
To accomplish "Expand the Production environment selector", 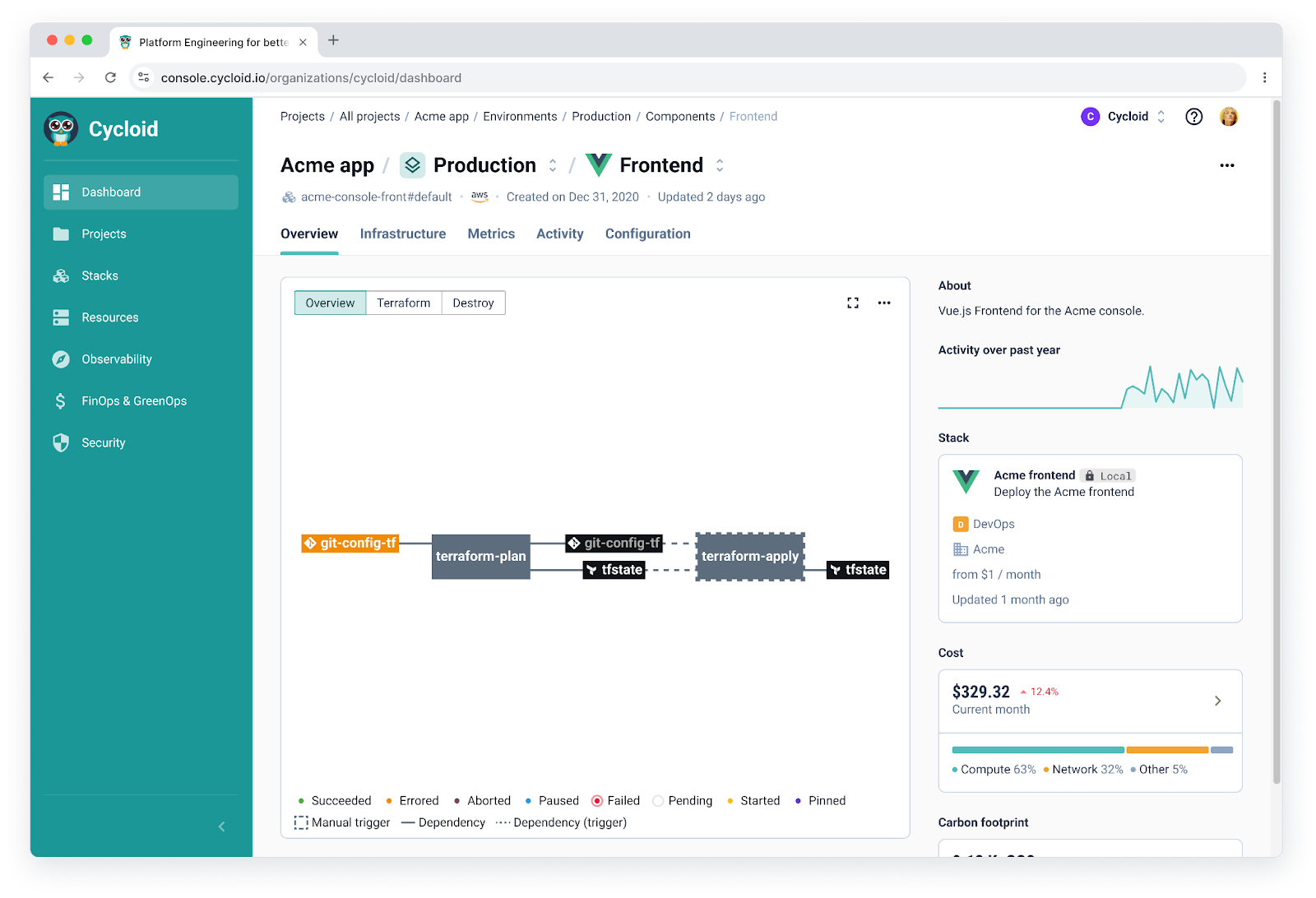I will [553, 165].
